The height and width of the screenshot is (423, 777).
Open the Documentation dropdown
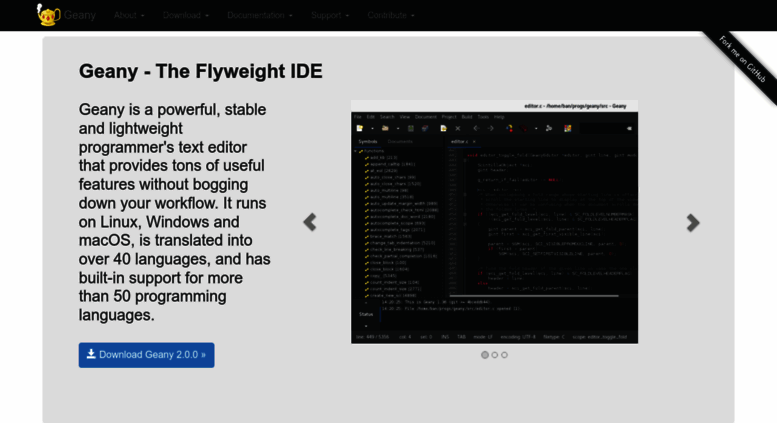(x=260, y=15)
